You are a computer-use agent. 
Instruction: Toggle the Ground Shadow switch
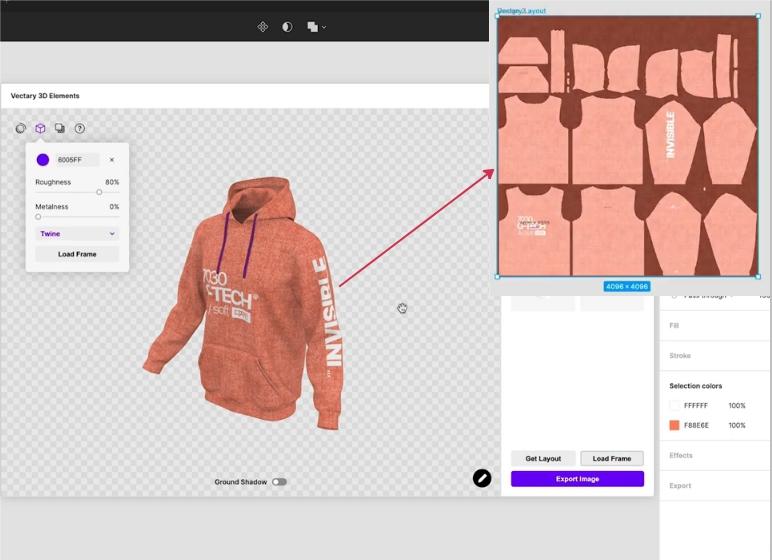279,482
